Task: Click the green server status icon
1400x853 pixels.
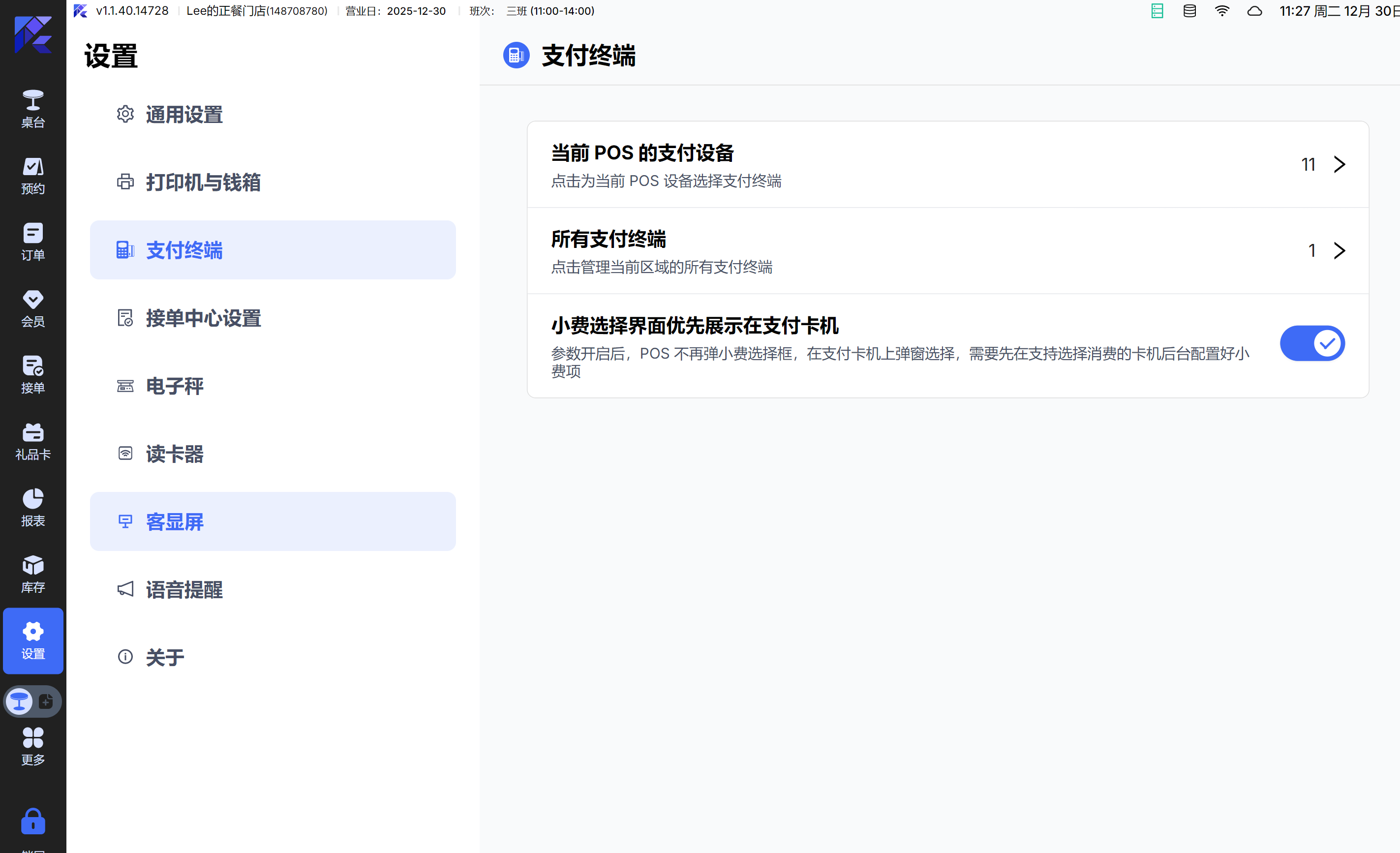Action: pos(1157,11)
